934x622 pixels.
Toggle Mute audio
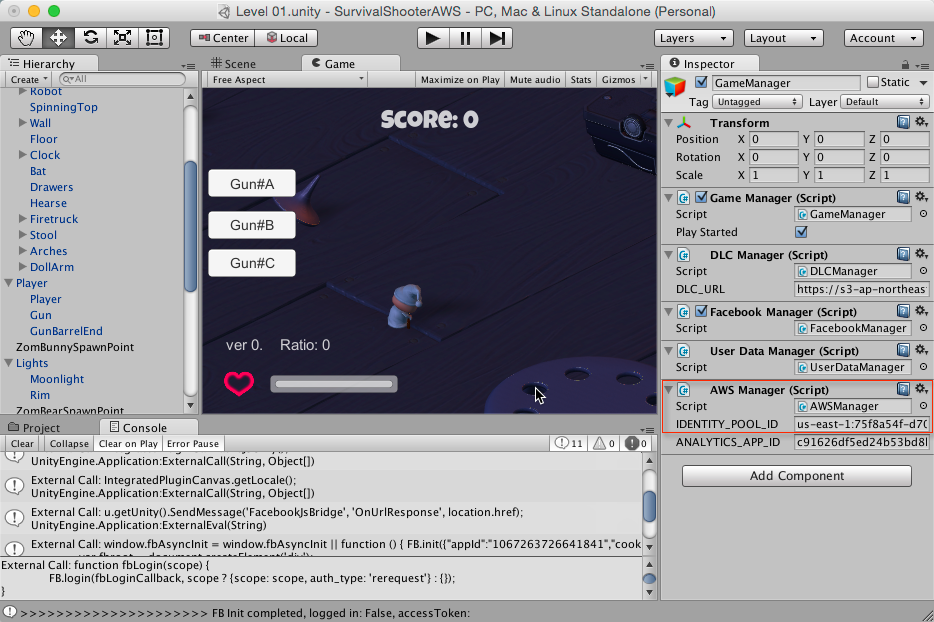coord(535,79)
